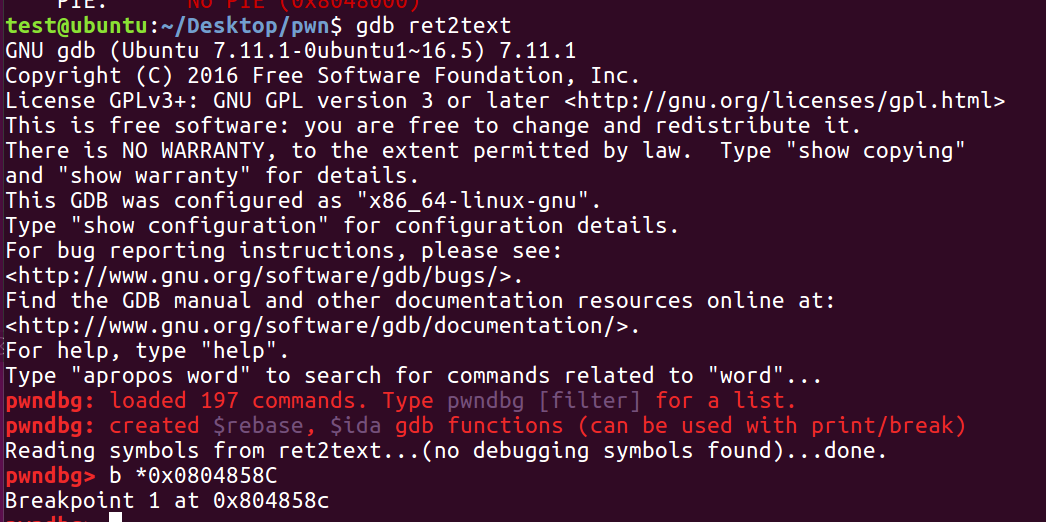1046x522 pixels.
Task: Click 'Breakpoint 1 at 0x804858c' output
Action: [167, 501]
